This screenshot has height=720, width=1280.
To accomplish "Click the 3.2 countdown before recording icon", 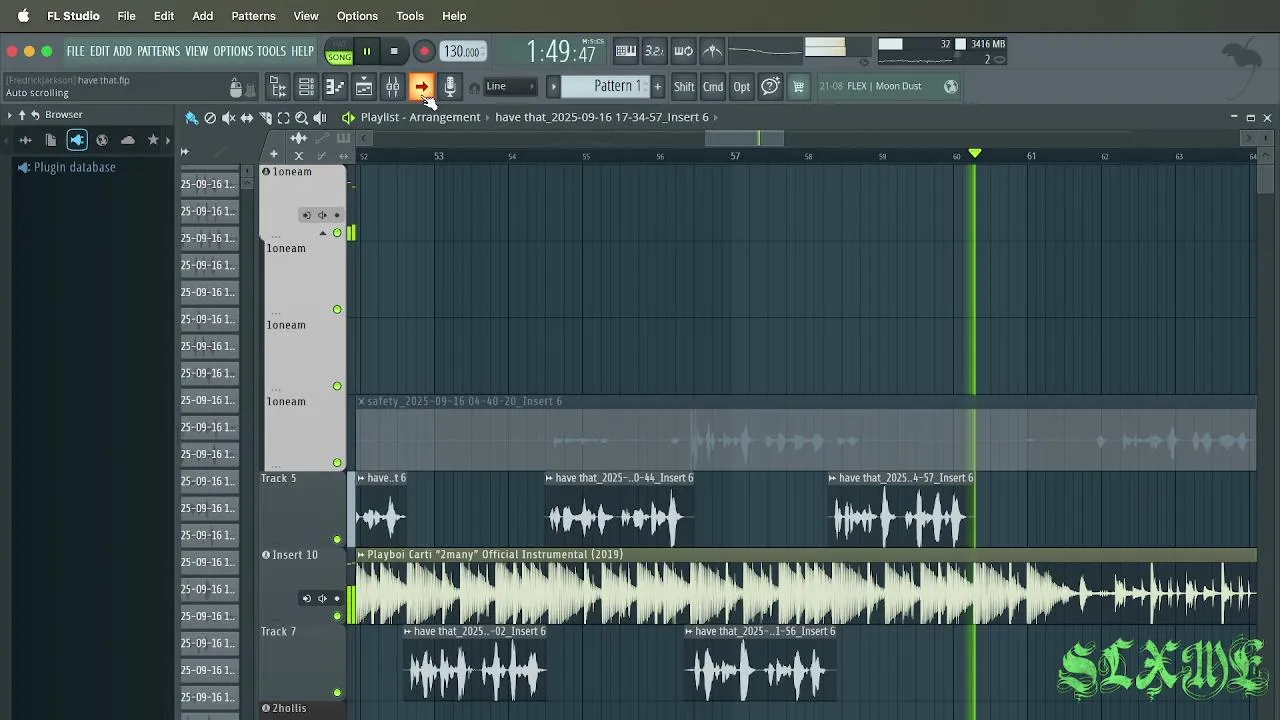I will click(654, 51).
